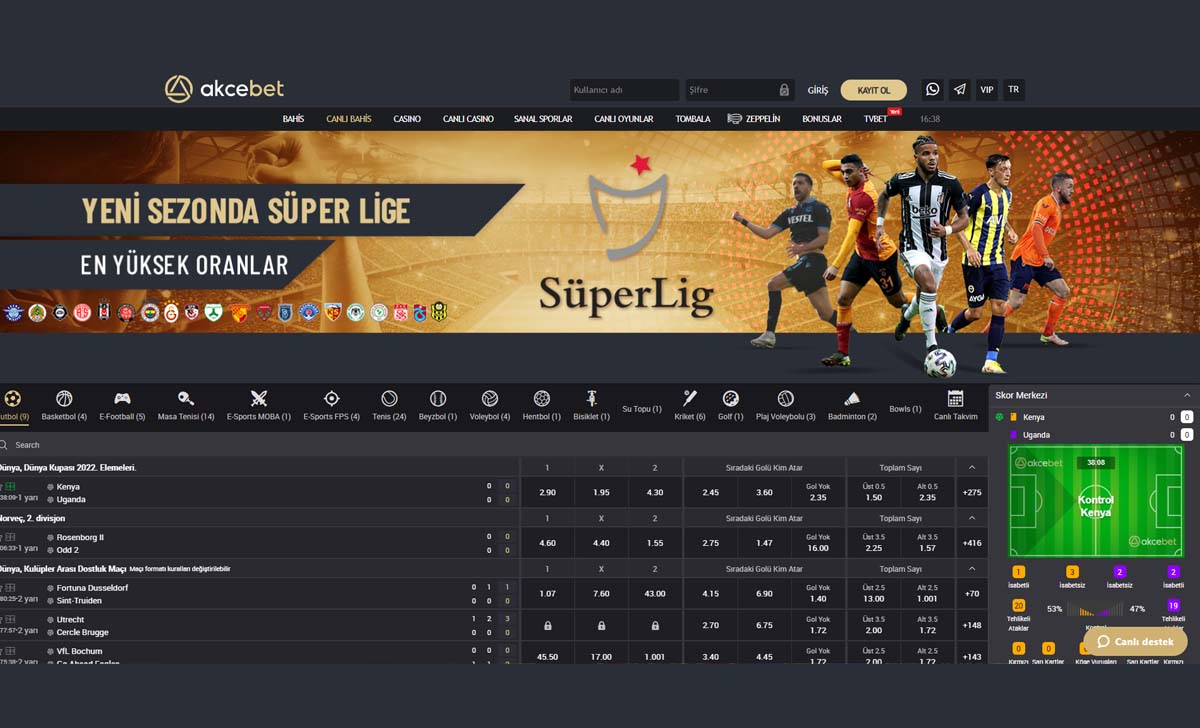Select Bisiklet (1) cycling icon
This screenshot has width=1200, height=728.
[591, 397]
